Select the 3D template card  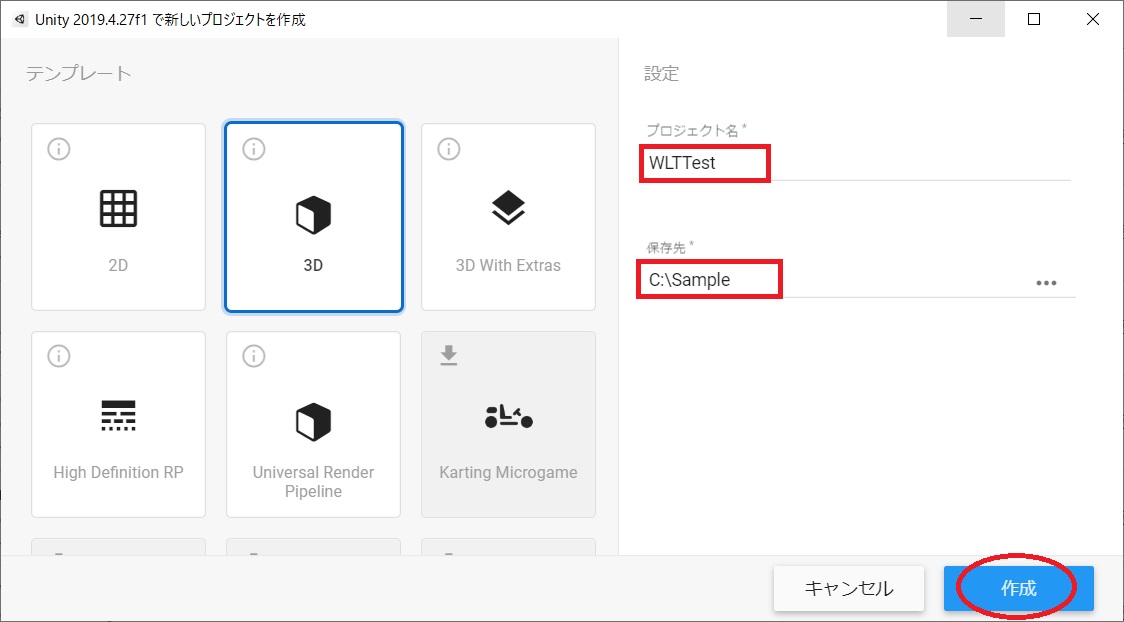[313, 217]
